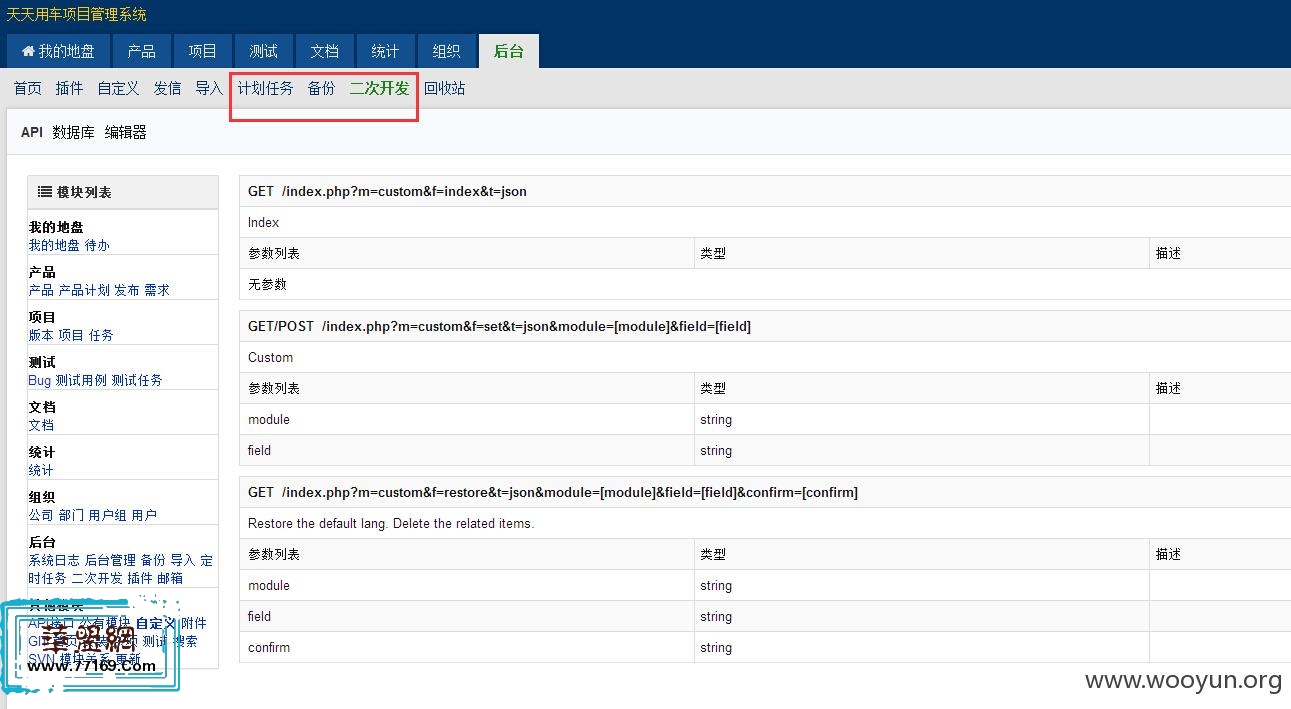The image size is (1291, 709).
Task: Open the Bug module link
Action: point(39,380)
